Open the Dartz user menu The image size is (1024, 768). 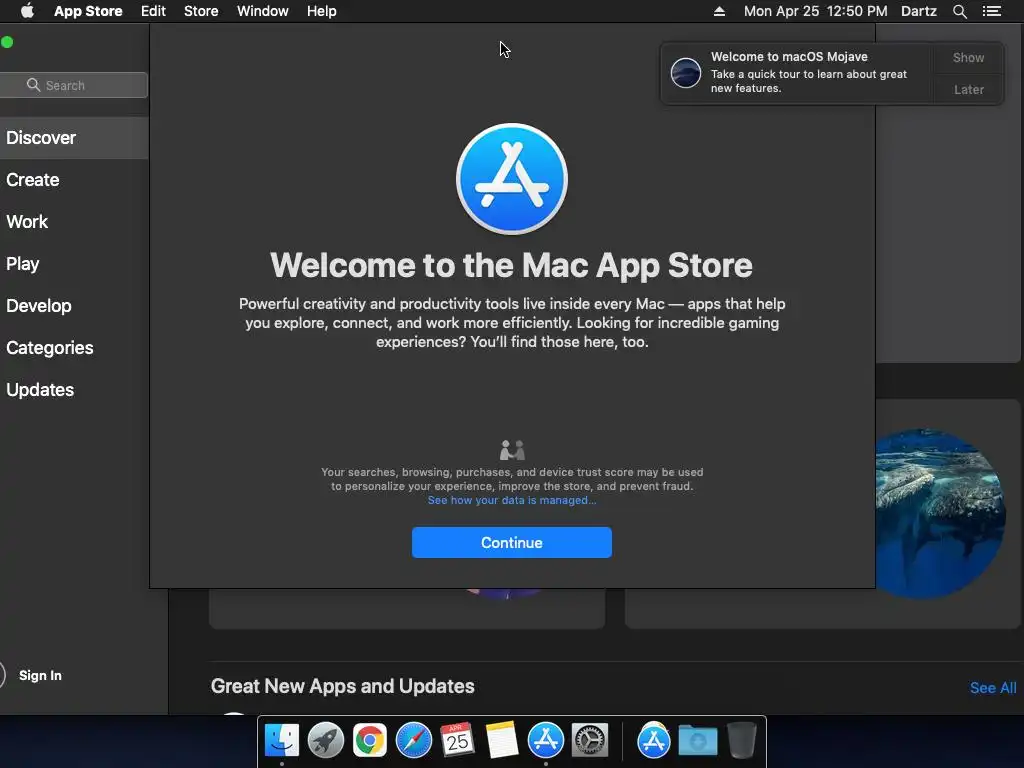919,11
